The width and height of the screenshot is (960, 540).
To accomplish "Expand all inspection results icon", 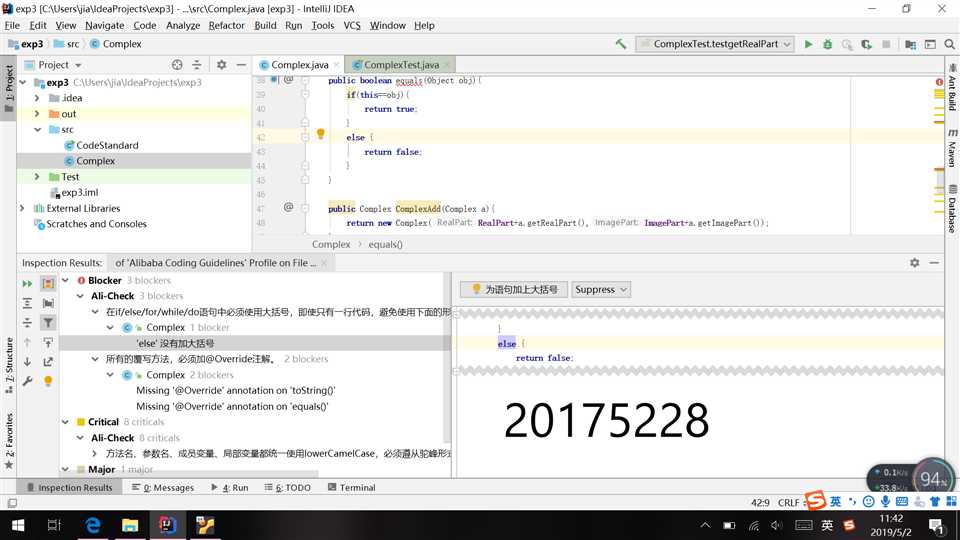I will click(28, 303).
